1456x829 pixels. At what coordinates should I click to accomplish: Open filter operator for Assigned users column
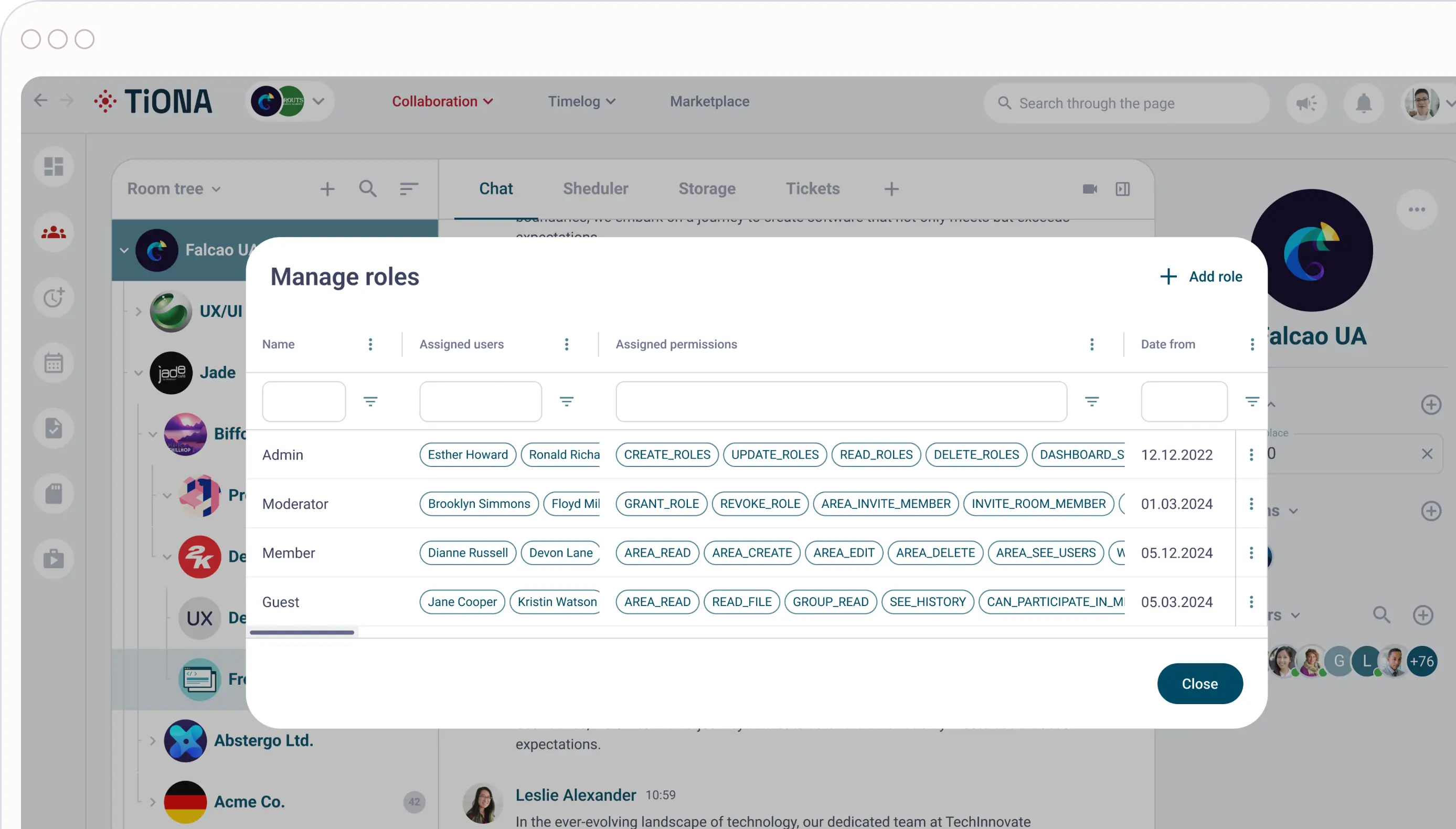pyautogui.click(x=566, y=401)
